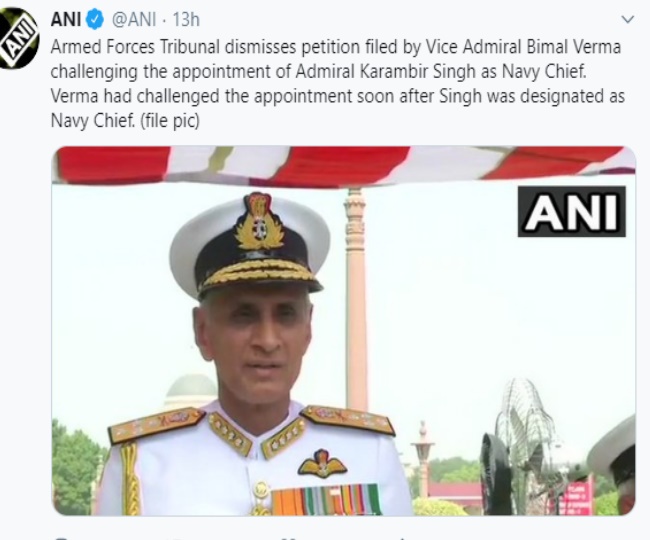Open the @ANI handle link
The height and width of the screenshot is (540, 650).
pyautogui.click(x=134, y=20)
